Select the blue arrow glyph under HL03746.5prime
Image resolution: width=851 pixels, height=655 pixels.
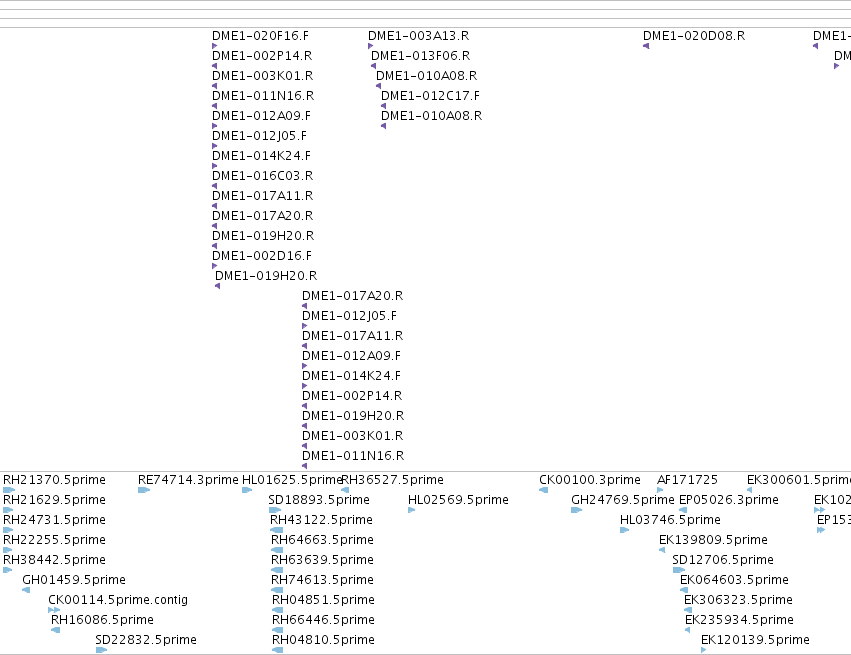[x=625, y=530]
